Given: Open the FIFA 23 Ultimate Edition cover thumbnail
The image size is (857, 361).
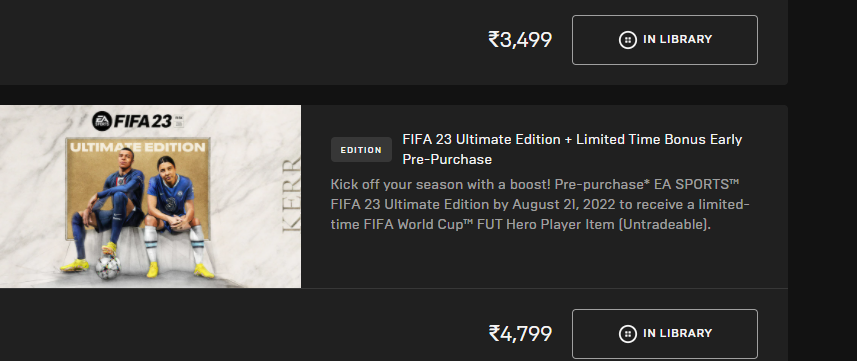Looking at the screenshot, I should 150,196.
